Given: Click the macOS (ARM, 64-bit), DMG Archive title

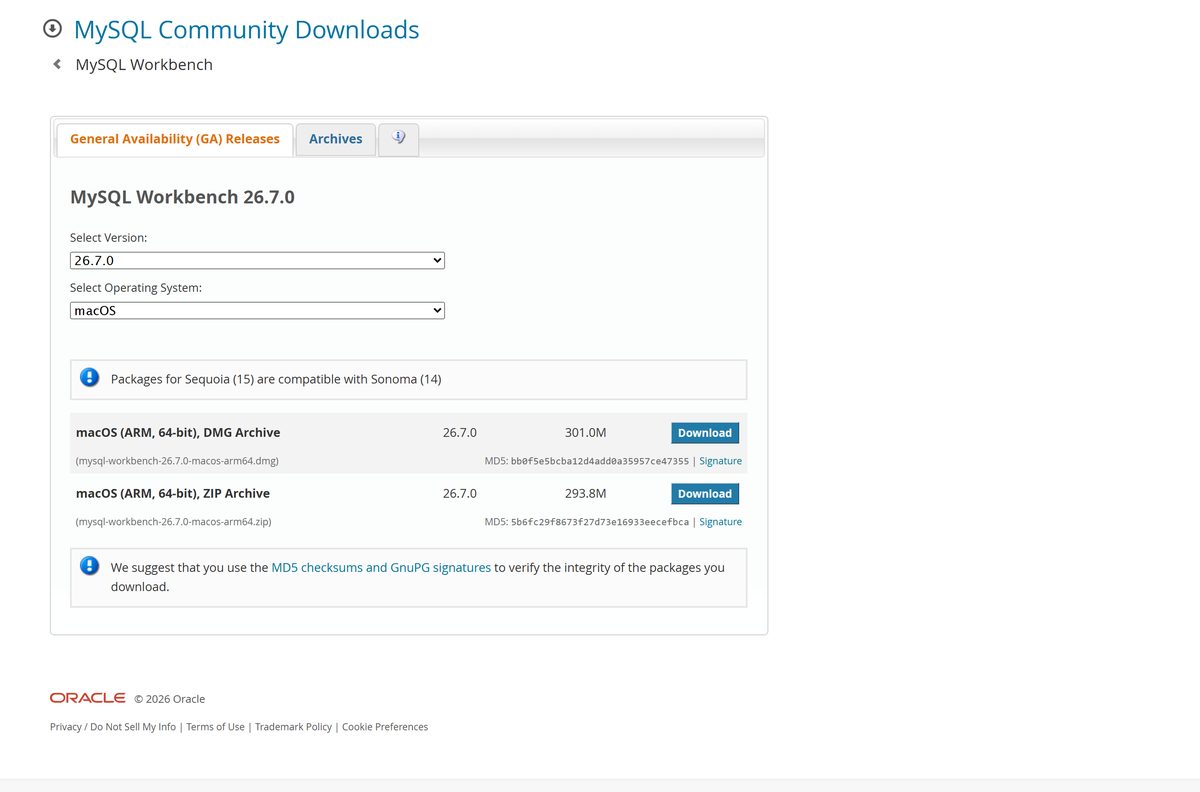Looking at the screenshot, I should 178,433.
